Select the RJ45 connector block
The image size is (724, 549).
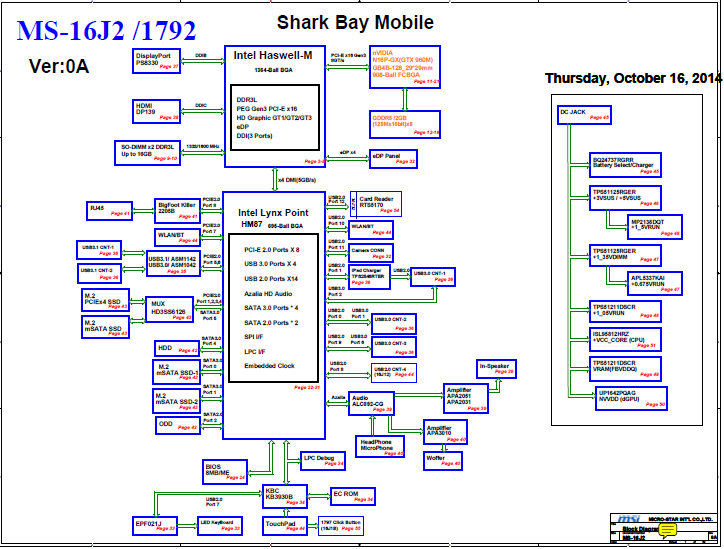(109, 210)
